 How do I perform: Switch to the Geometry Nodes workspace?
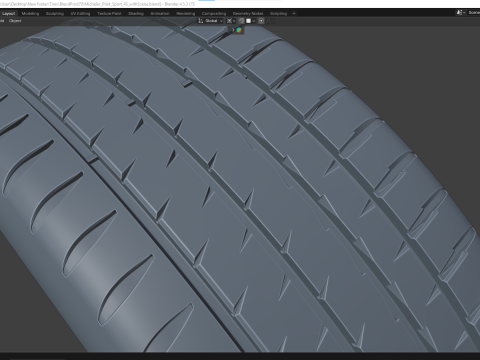tap(248, 13)
